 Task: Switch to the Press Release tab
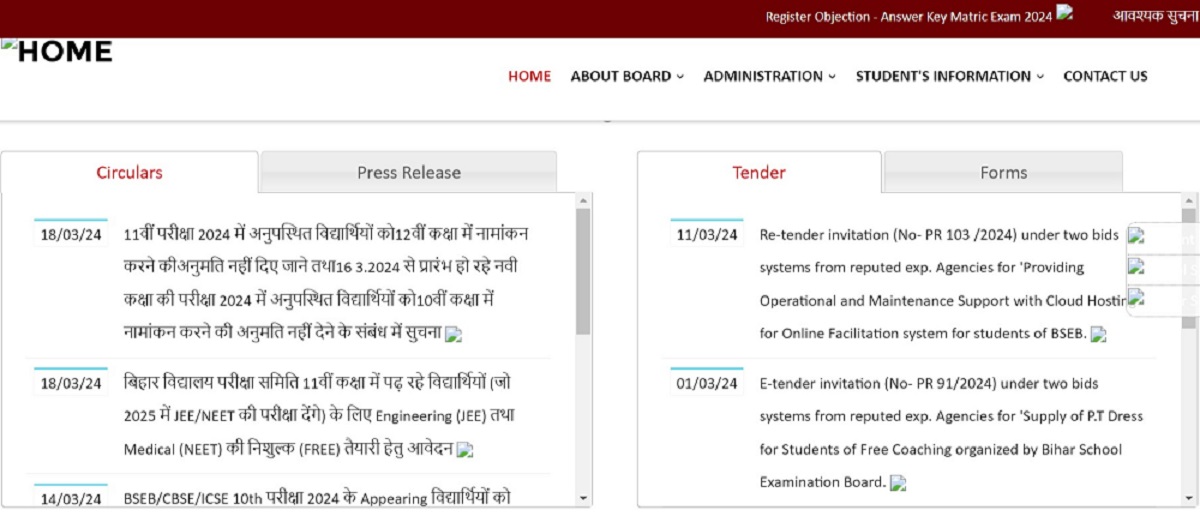(409, 173)
